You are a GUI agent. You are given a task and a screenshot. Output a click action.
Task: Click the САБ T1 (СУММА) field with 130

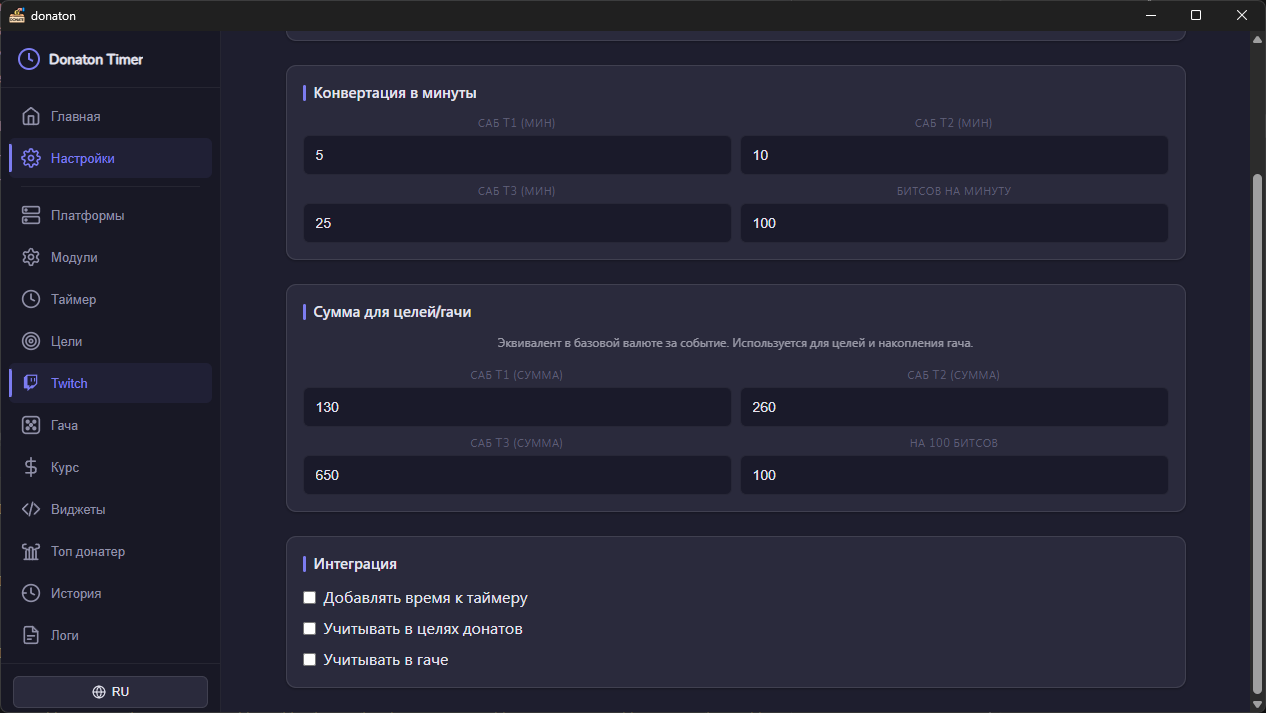pyautogui.click(x=517, y=407)
